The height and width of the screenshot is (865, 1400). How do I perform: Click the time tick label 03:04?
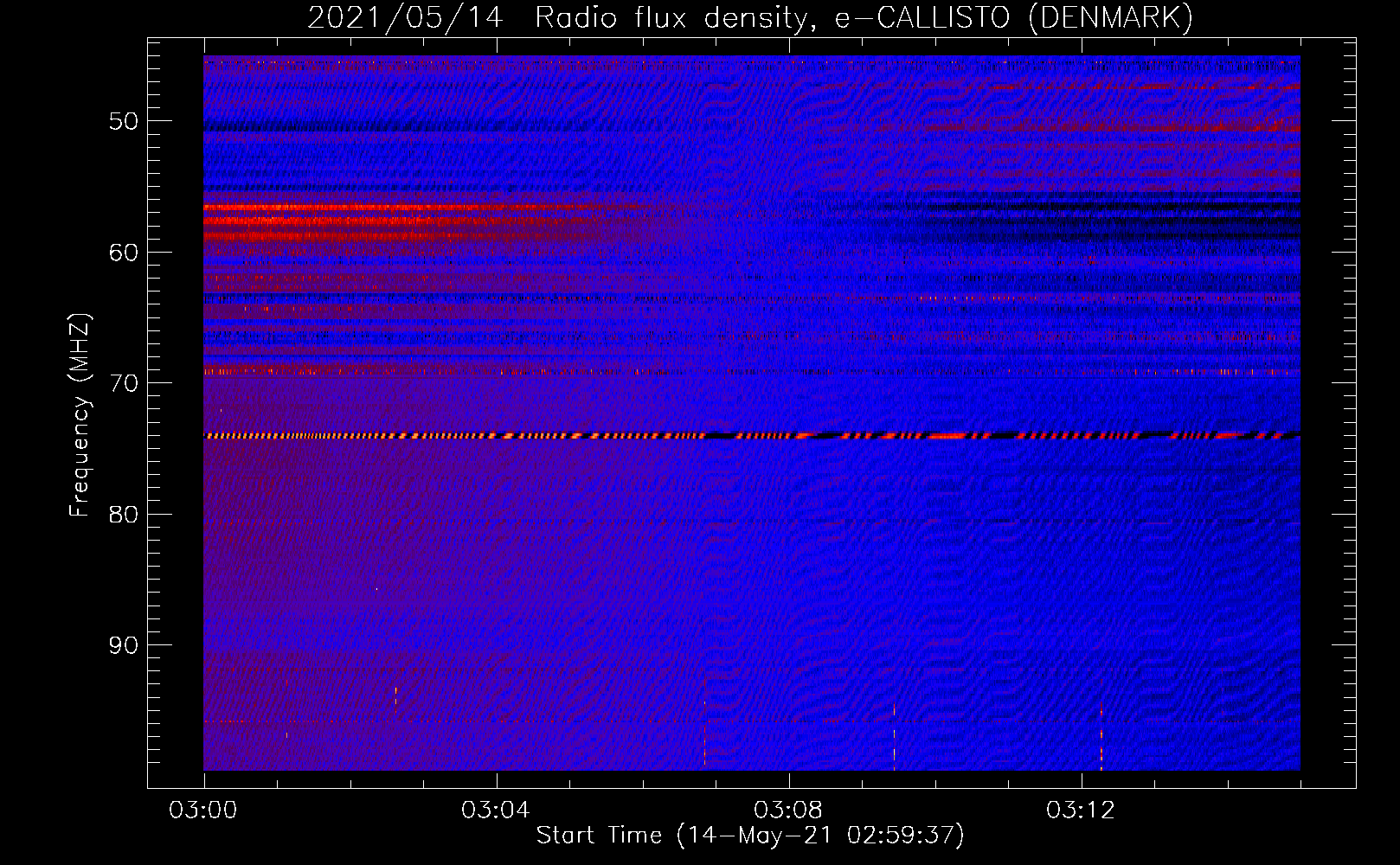496,811
